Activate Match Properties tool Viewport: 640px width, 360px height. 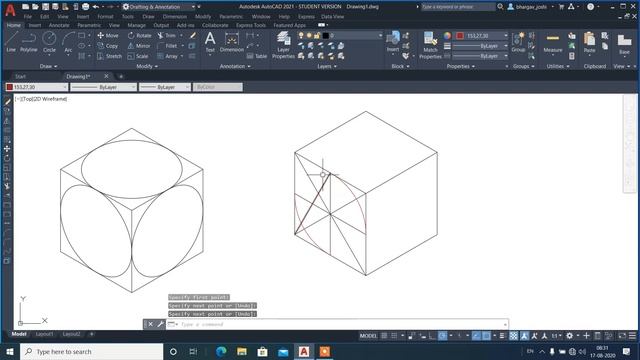tap(430, 45)
